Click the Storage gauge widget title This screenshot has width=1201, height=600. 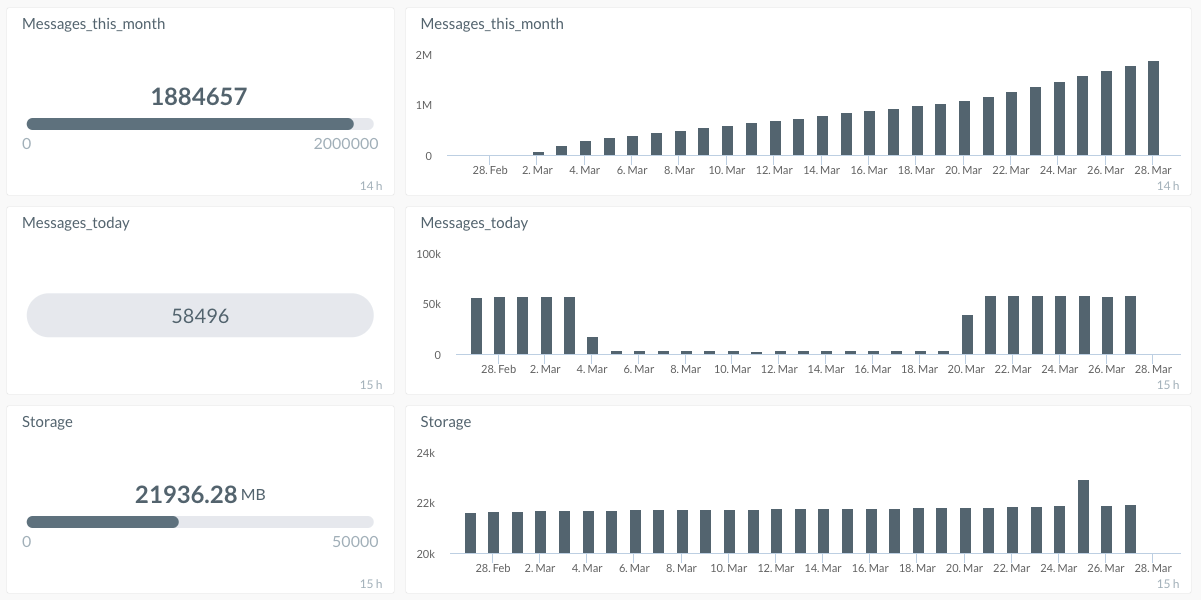[x=48, y=422]
